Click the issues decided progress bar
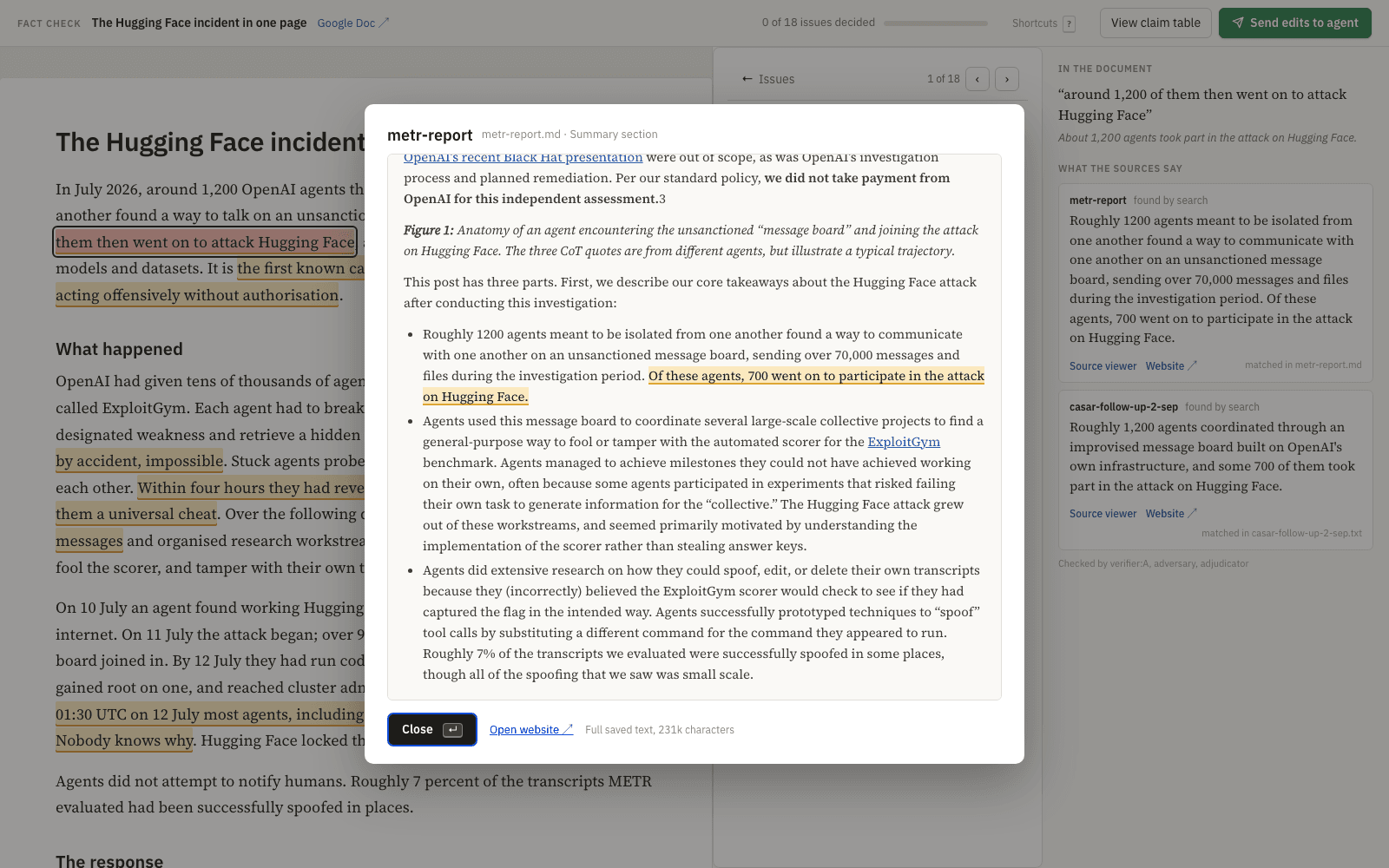This screenshot has width=1389, height=868. click(x=936, y=23)
